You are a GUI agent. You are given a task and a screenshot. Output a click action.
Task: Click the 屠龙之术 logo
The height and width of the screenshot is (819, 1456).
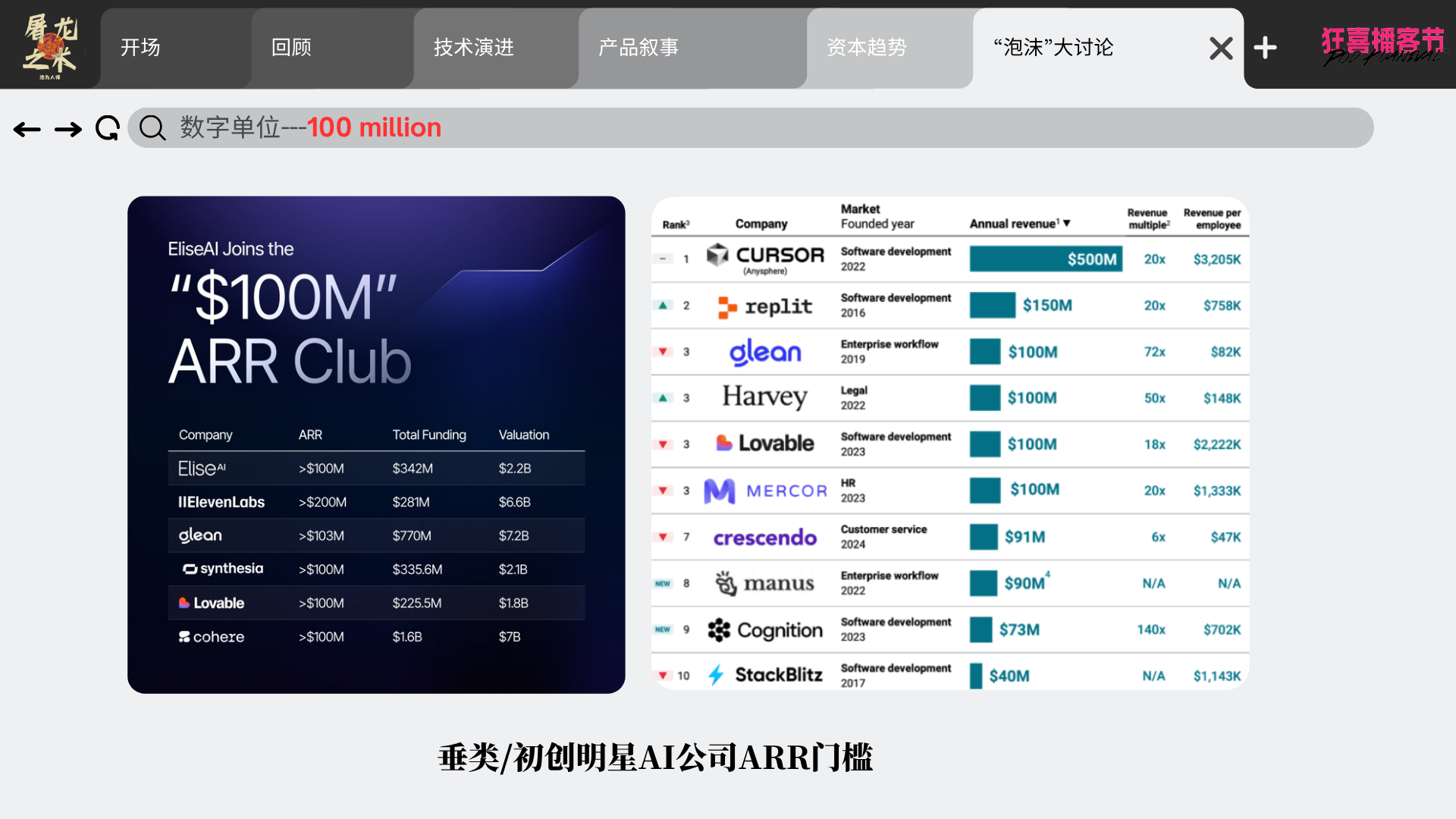tap(50, 45)
